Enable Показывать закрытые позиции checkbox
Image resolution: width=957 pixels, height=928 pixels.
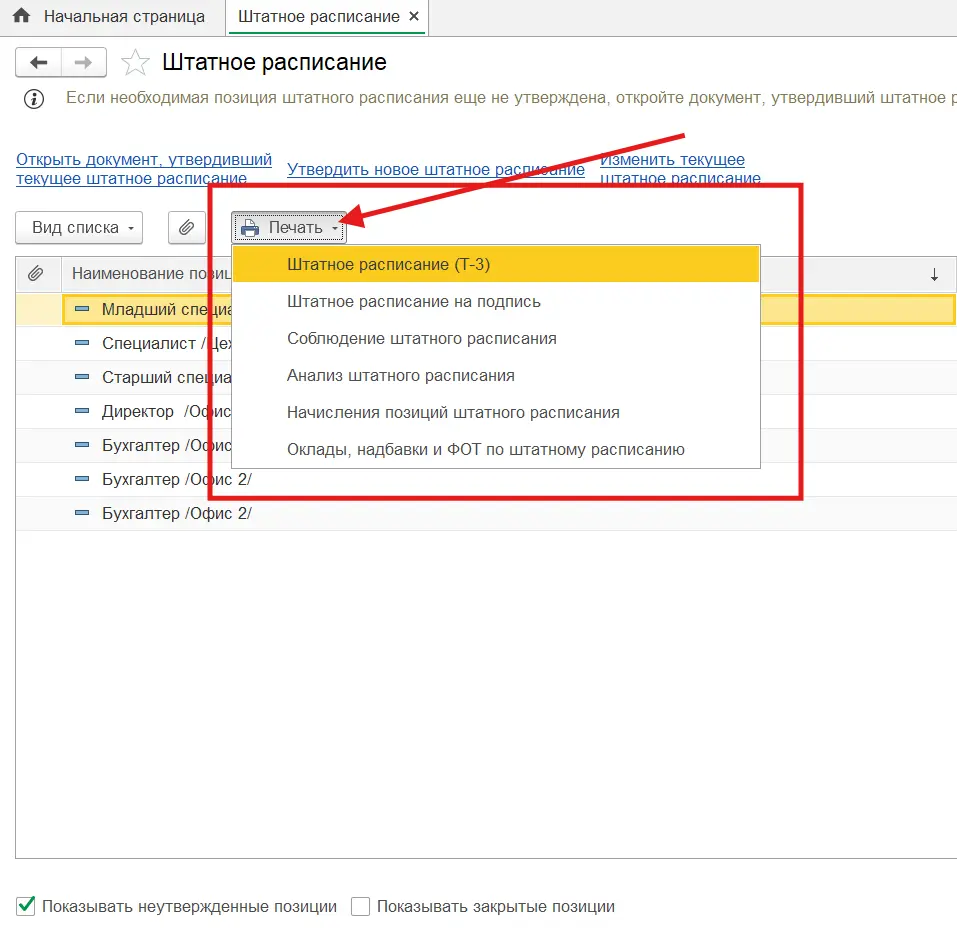(x=361, y=907)
